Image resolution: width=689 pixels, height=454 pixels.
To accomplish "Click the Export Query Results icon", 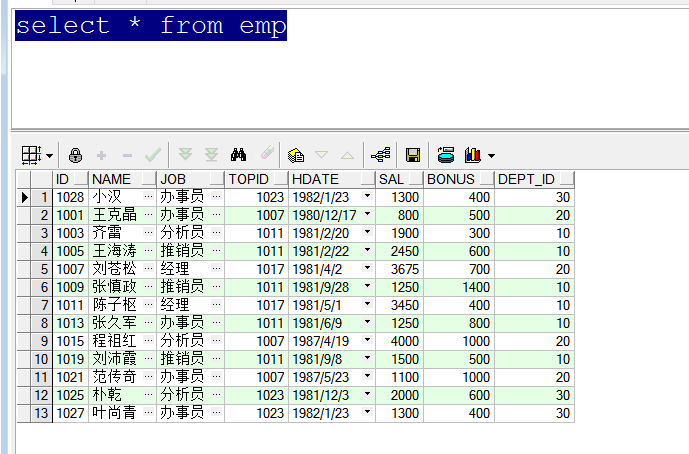I will (x=446, y=155).
